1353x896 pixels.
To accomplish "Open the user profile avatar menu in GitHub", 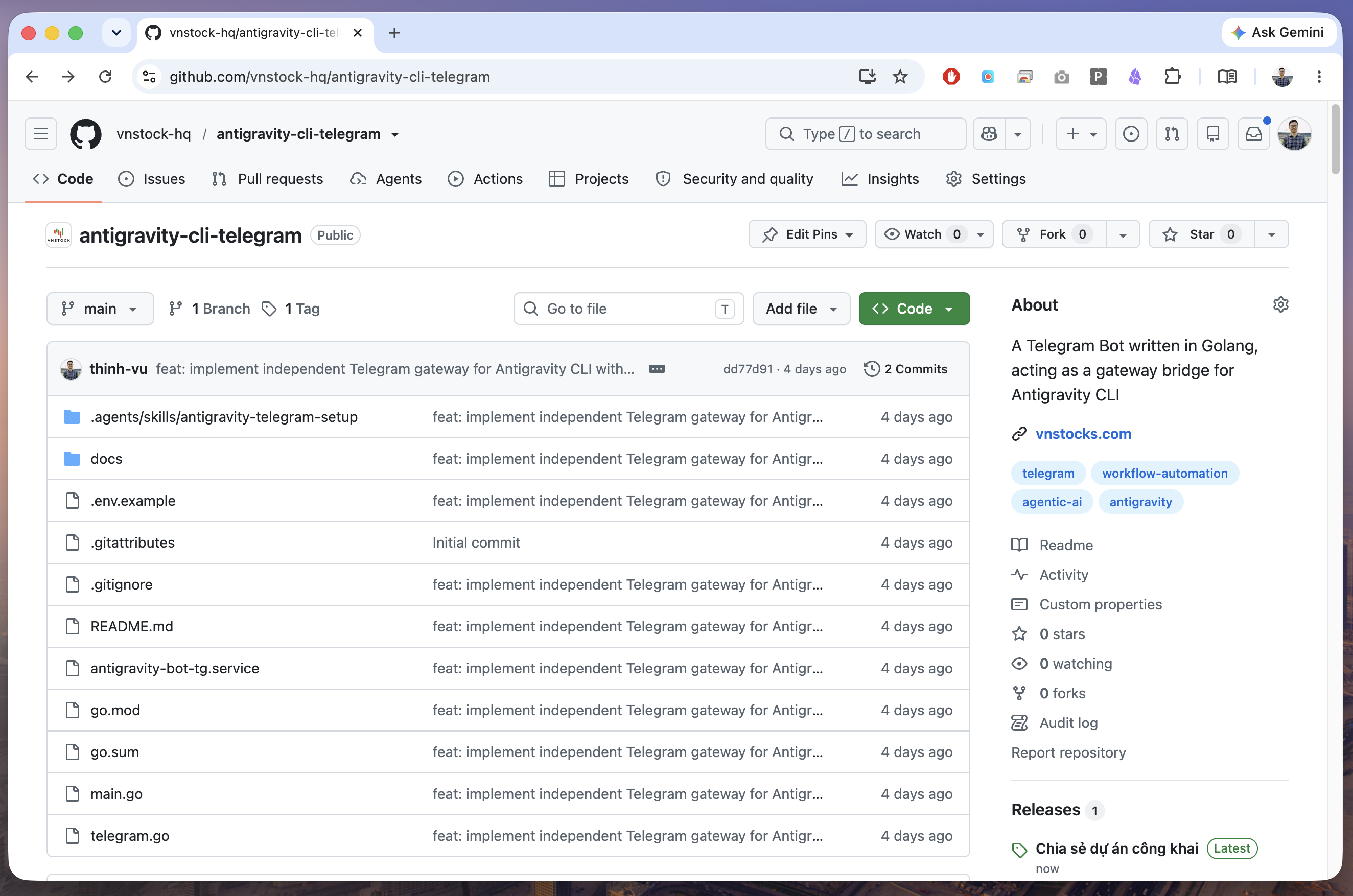I will coord(1294,134).
